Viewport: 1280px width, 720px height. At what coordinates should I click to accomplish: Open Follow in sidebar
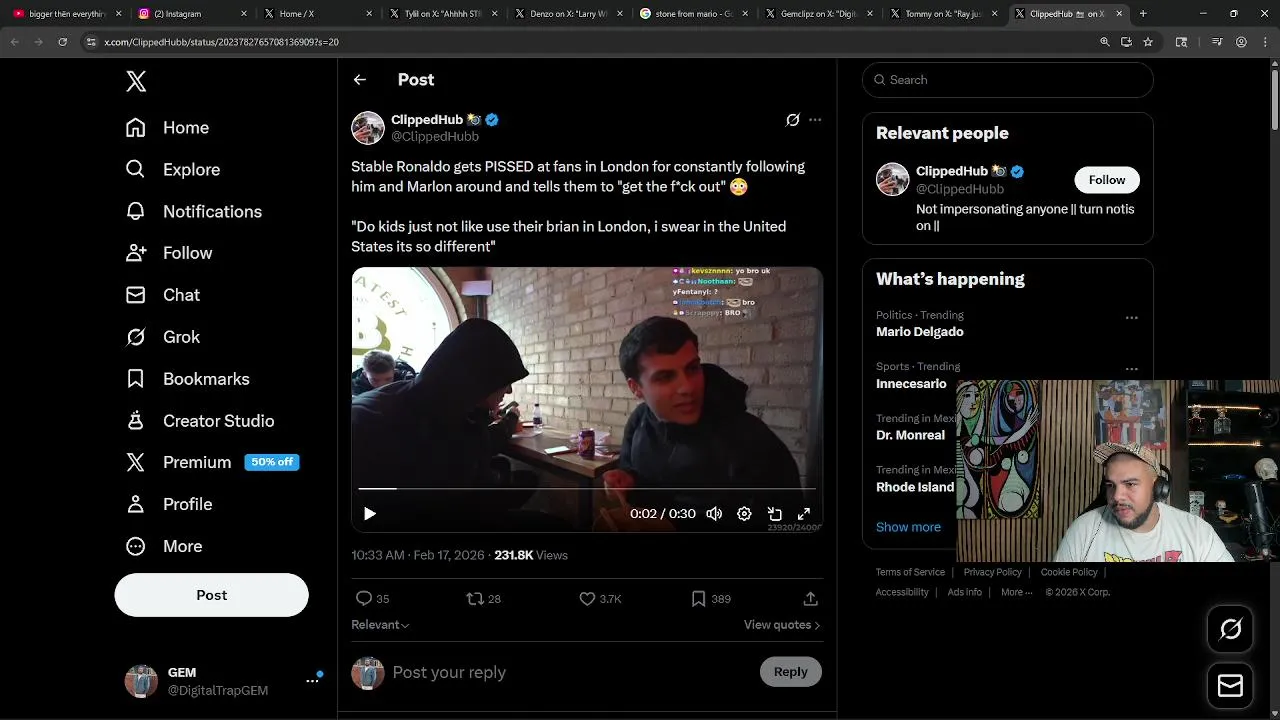coord(168,253)
